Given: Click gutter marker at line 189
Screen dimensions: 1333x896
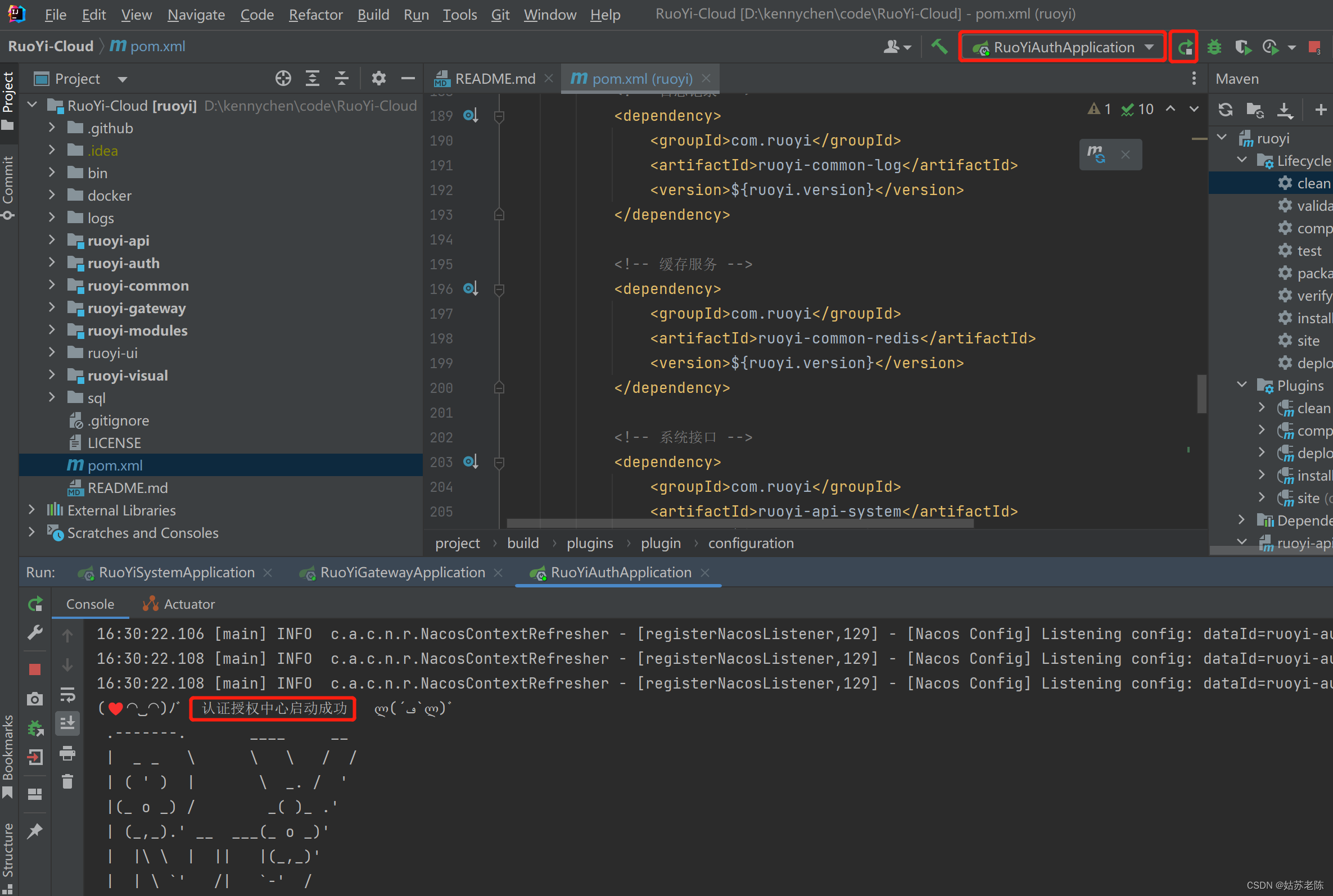Looking at the screenshot, I should (470, 115).
